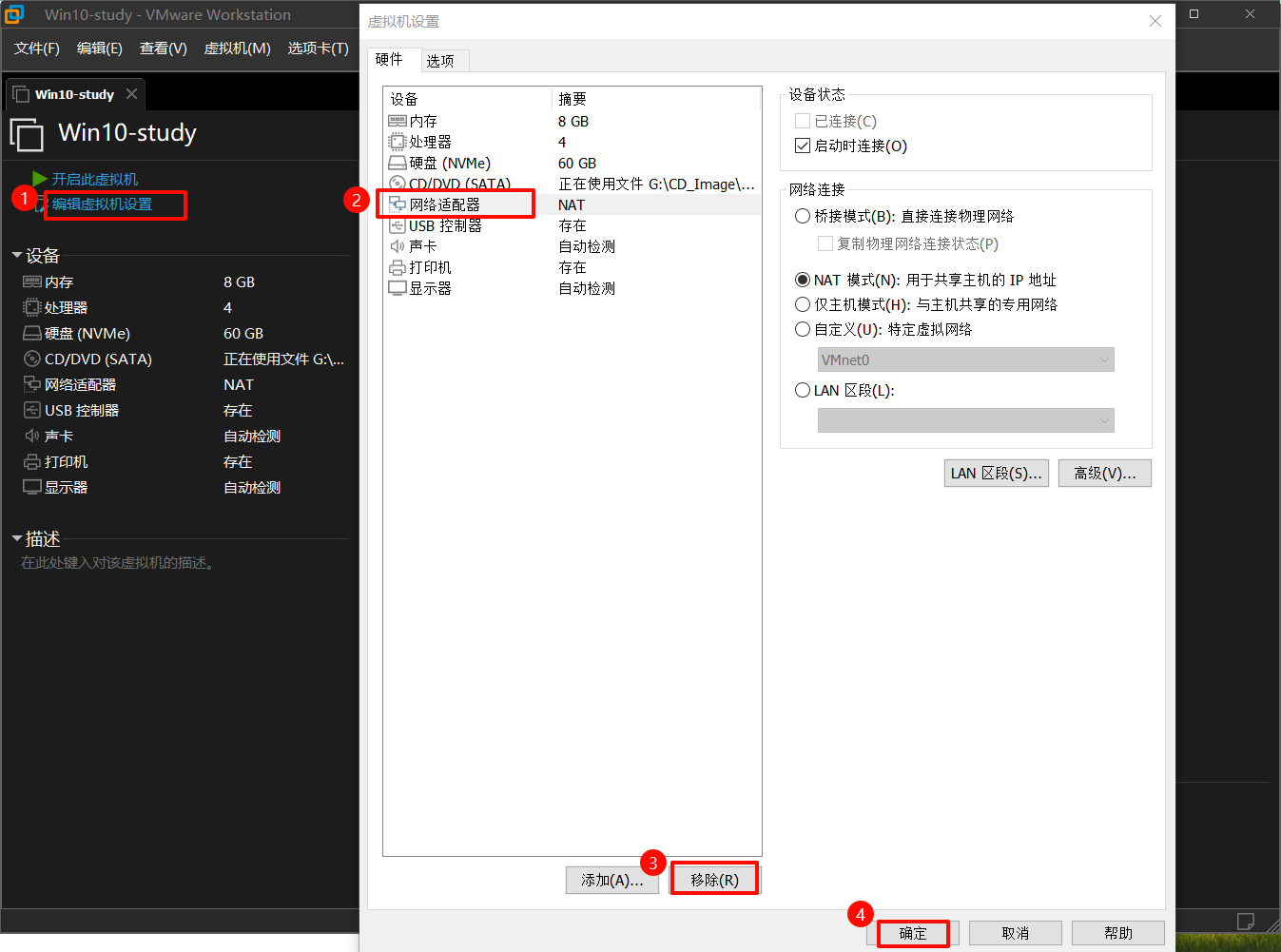
Task: Select the display monitor icon in hardware list
Action: [x=398, y=288]
